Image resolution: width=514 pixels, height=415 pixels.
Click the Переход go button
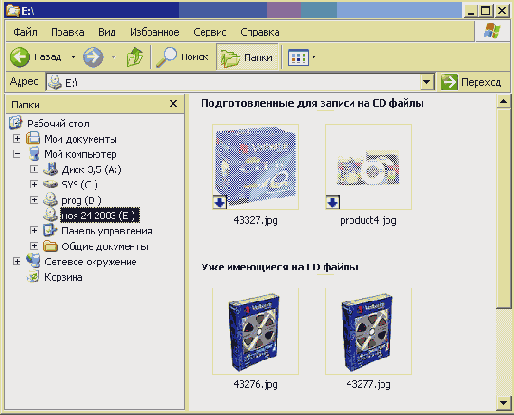[471, 82]
